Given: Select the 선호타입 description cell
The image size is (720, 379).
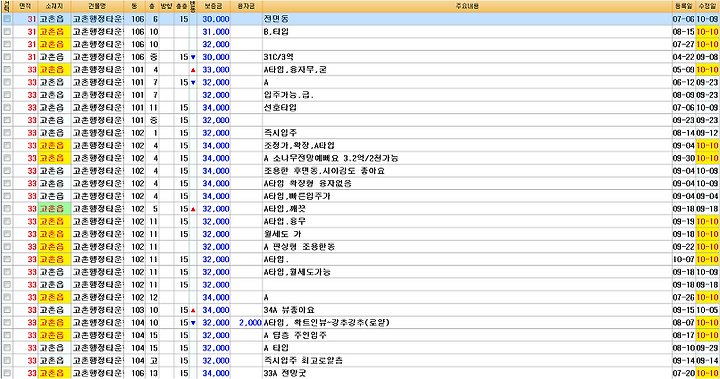Looking at the screenshot, I should (467, 108).
